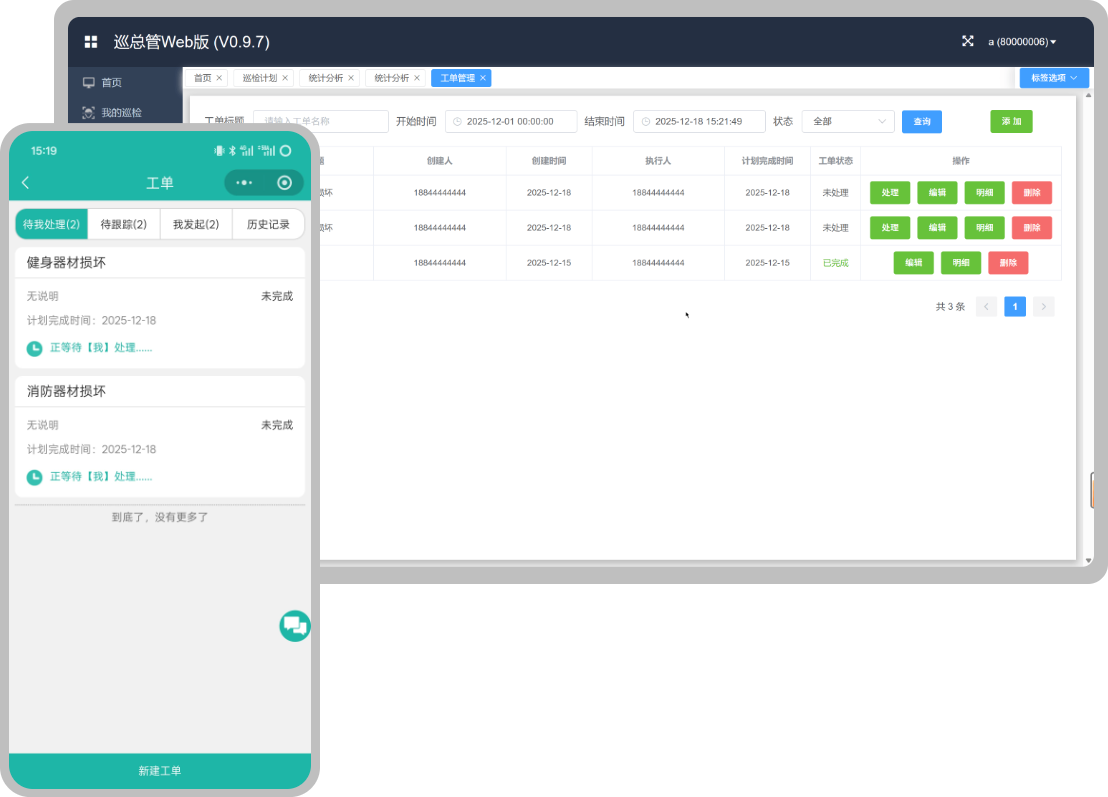Click the grid menu icon beside 巡总管Web版
The width and height of the screenshot is (1108, 797).
point(91,42)
